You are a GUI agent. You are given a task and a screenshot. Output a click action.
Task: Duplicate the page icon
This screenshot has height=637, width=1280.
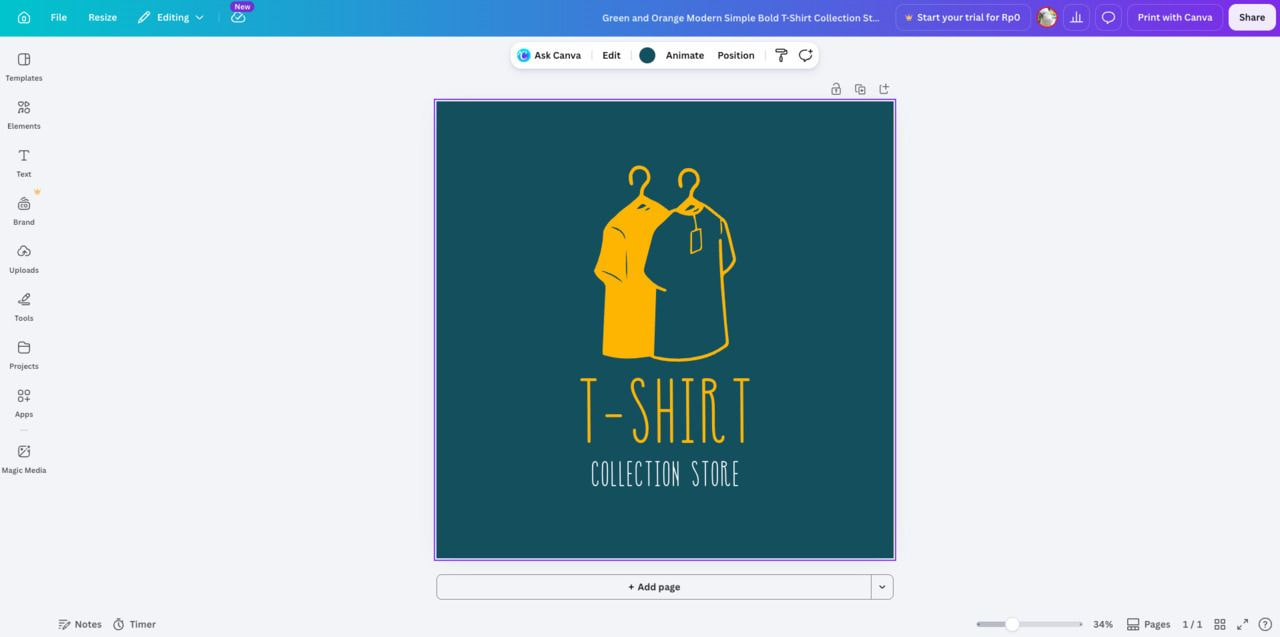(x=860, y=89)
